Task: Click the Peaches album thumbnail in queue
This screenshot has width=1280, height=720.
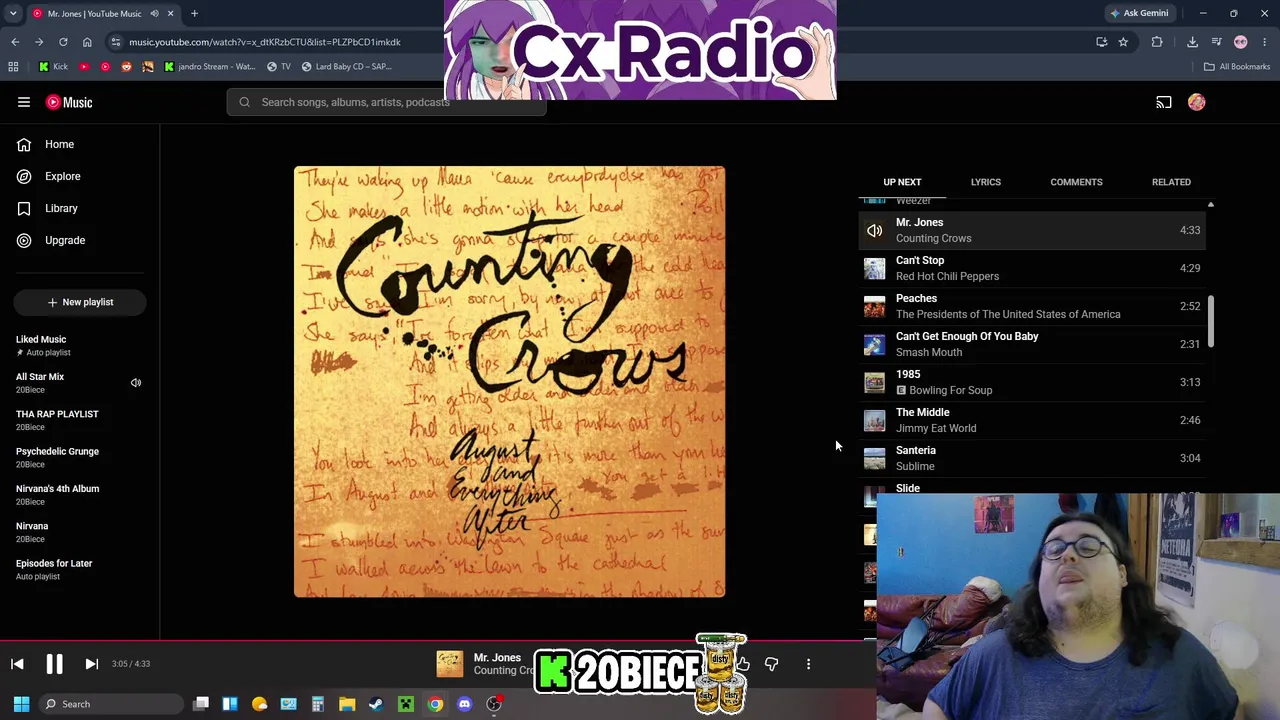Action: pos(875,306)
